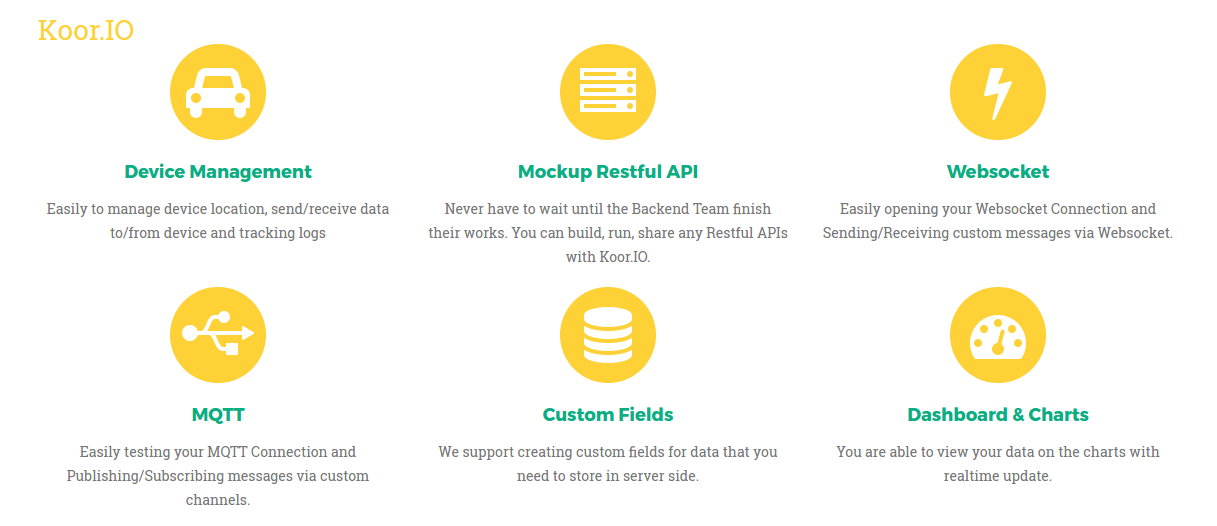Click the device location and tracking logs description
The width and height of the screenshot is (1217, 526).
tap(218, 221)
